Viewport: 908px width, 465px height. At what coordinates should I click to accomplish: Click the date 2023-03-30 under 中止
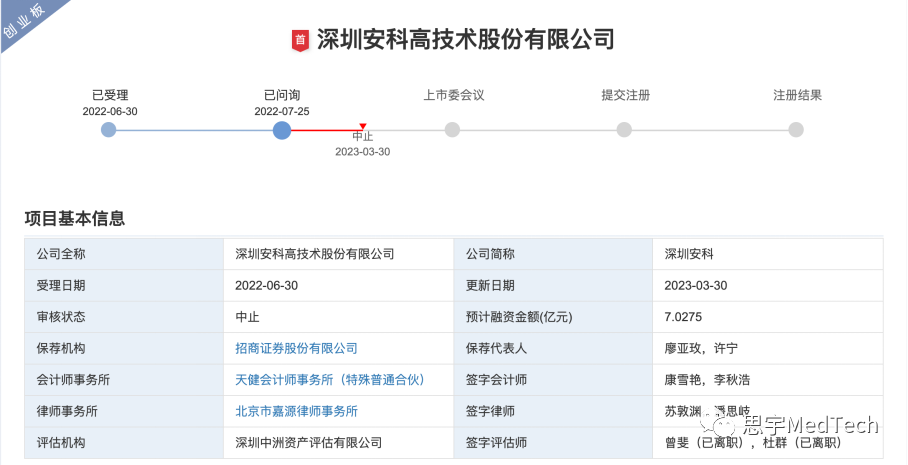(x=363, y=152)
